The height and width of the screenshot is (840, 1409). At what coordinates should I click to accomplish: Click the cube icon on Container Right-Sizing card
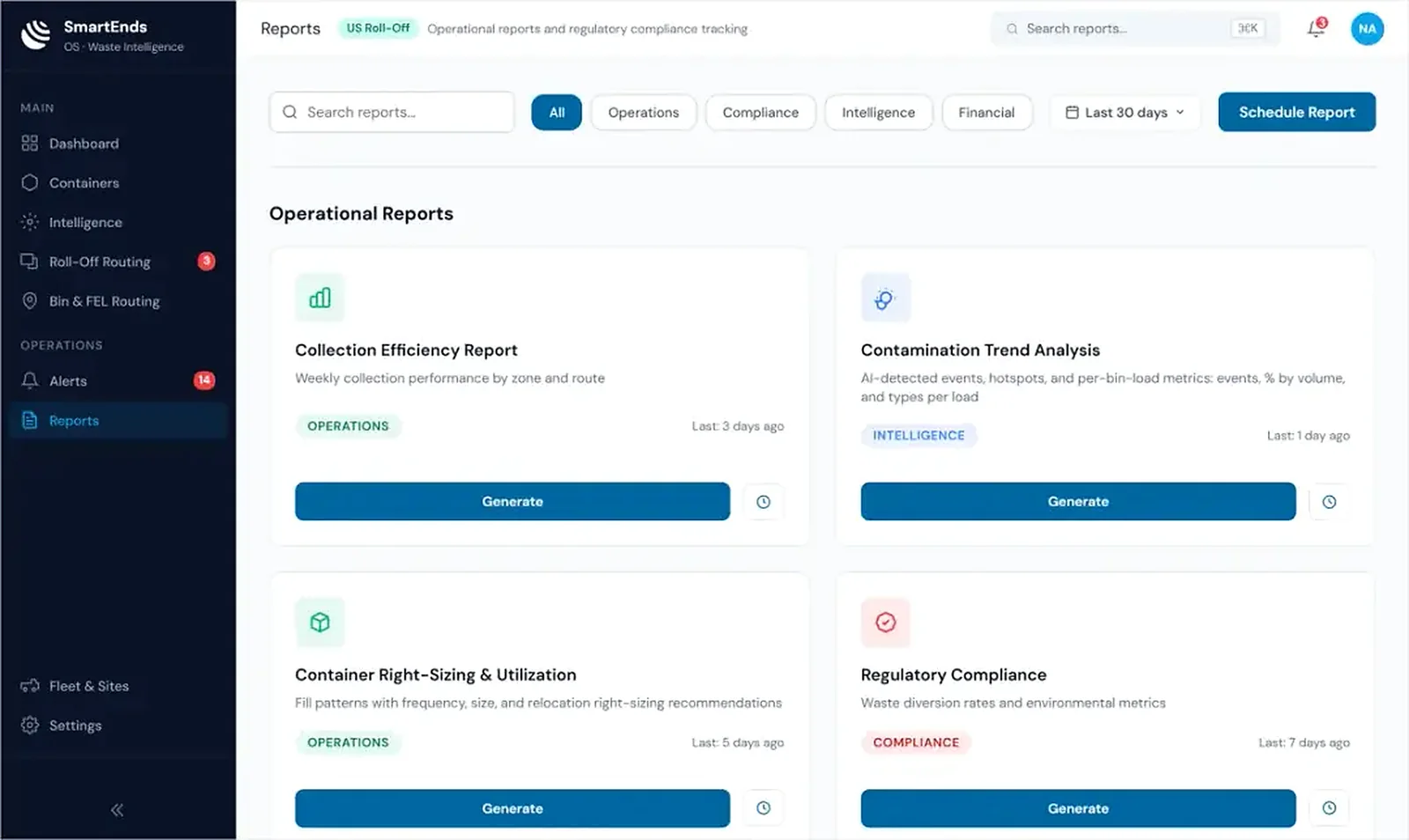(320, 623)
